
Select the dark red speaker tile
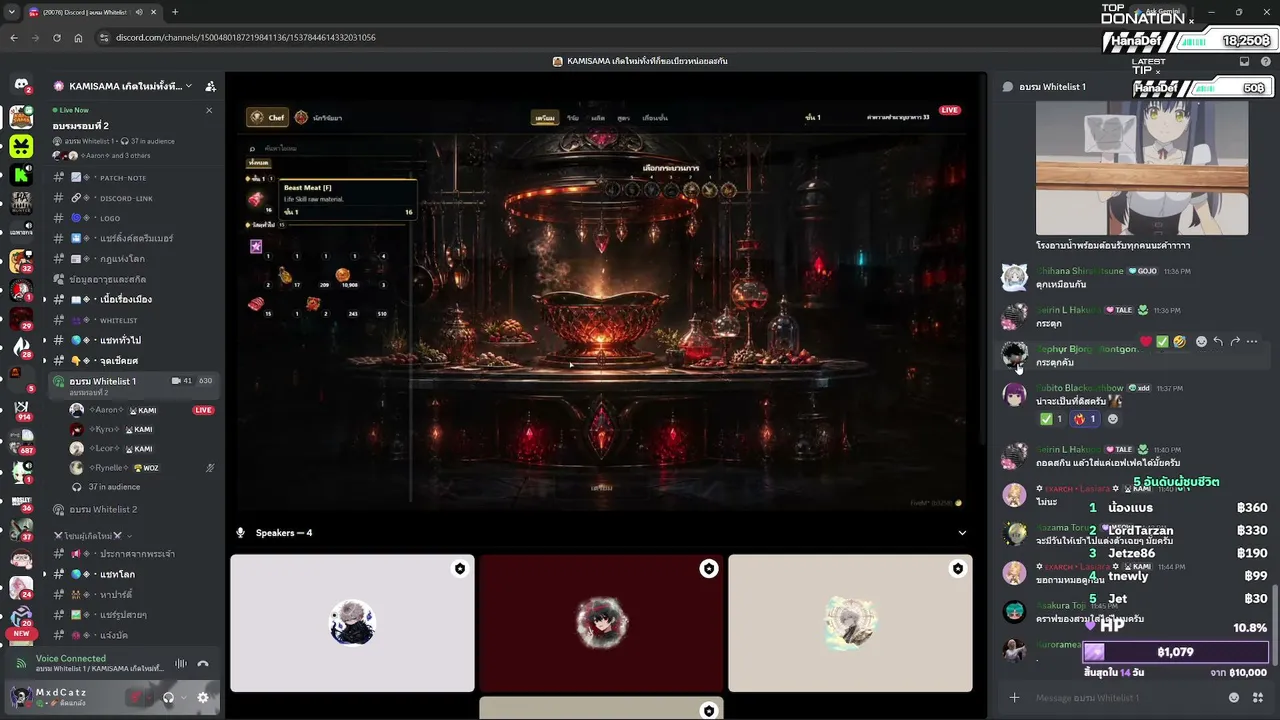click(x=601, y=623)
